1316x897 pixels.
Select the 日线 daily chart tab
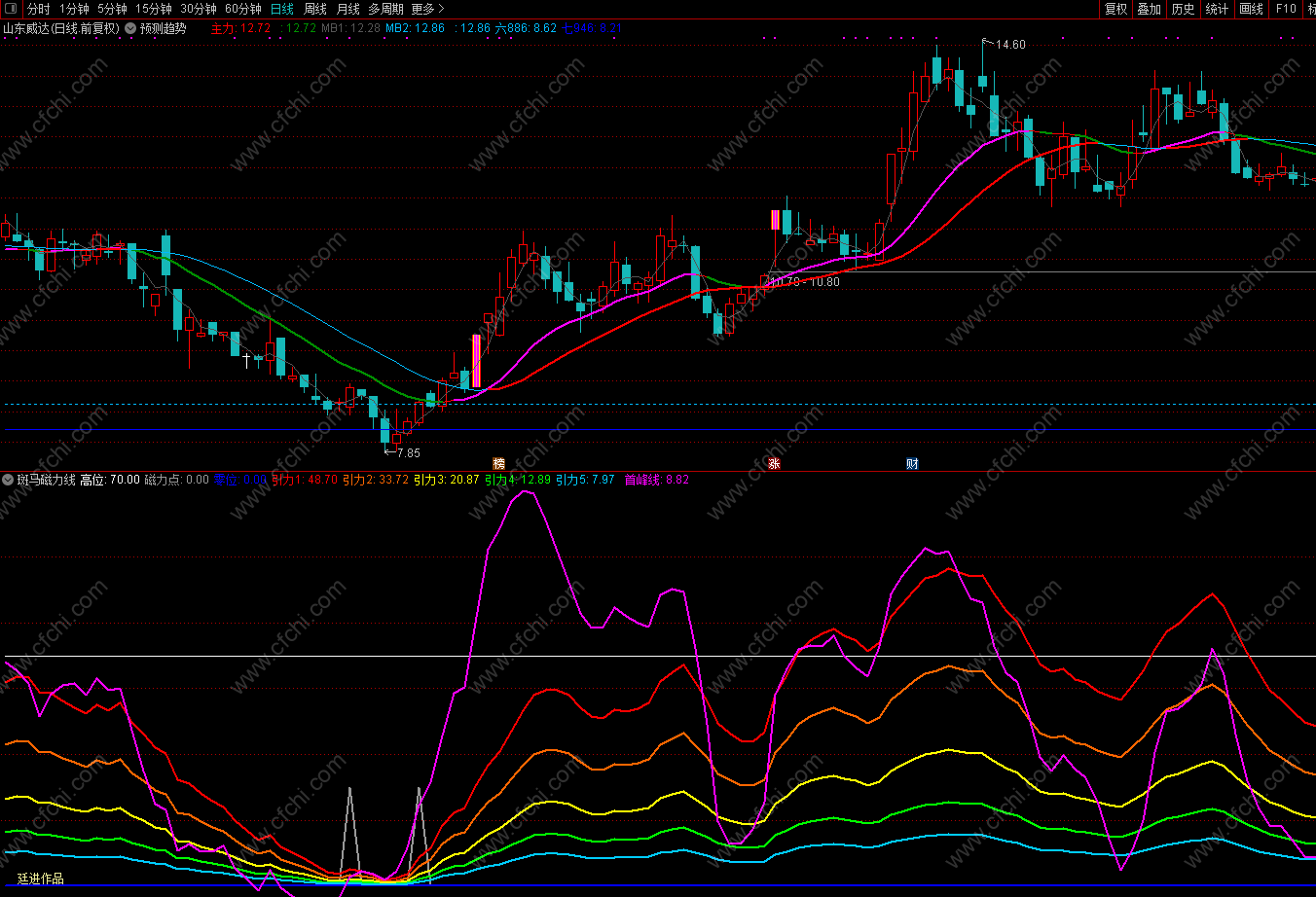click(x=282, y=9)
